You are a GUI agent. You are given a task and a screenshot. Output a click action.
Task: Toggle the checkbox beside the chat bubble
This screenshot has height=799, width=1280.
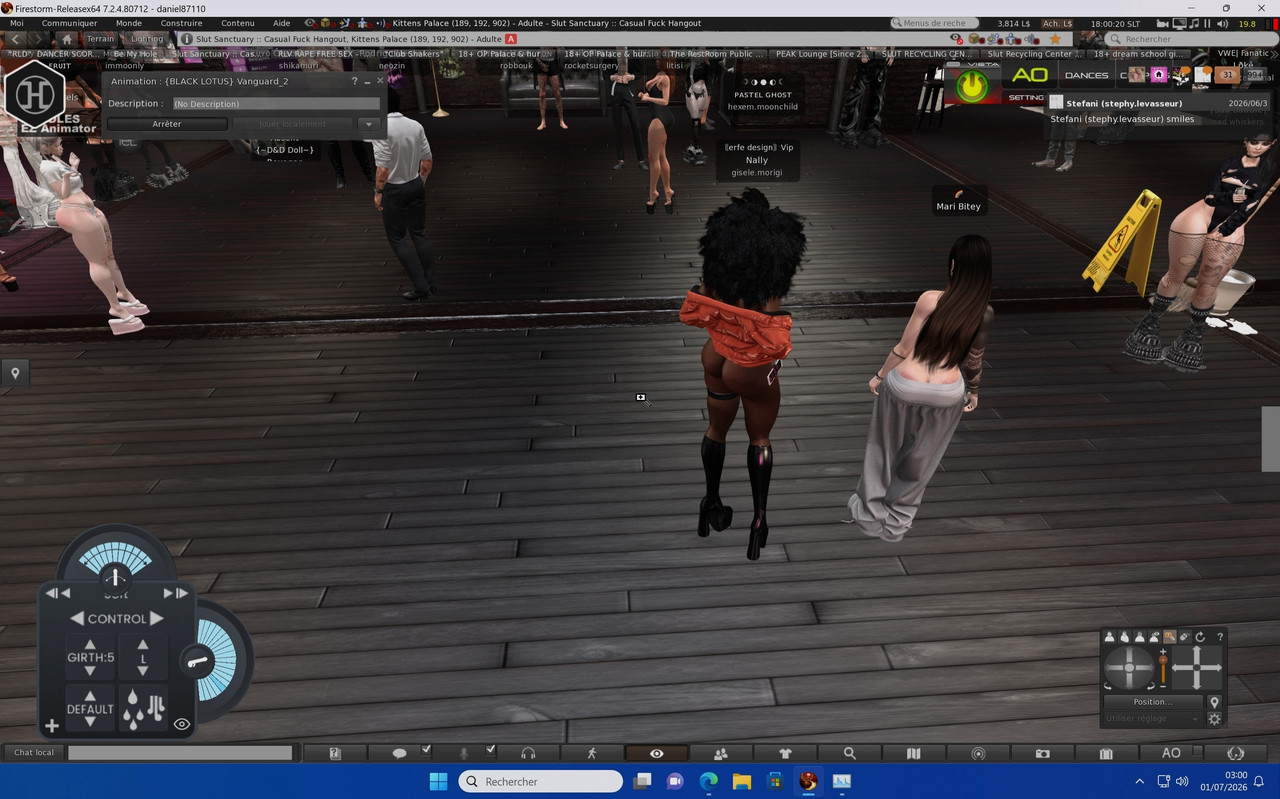(426, 749)
